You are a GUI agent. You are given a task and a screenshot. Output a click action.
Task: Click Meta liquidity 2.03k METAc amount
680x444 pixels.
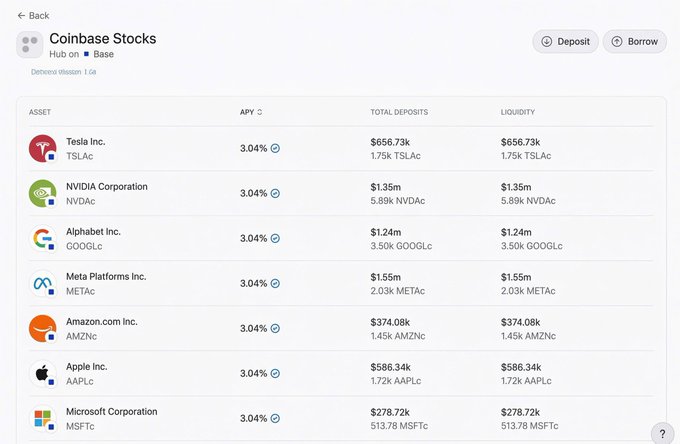(528, 291)
